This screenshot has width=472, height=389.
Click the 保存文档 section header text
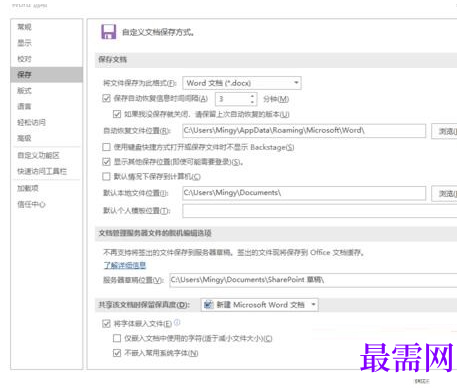point(112,60)
